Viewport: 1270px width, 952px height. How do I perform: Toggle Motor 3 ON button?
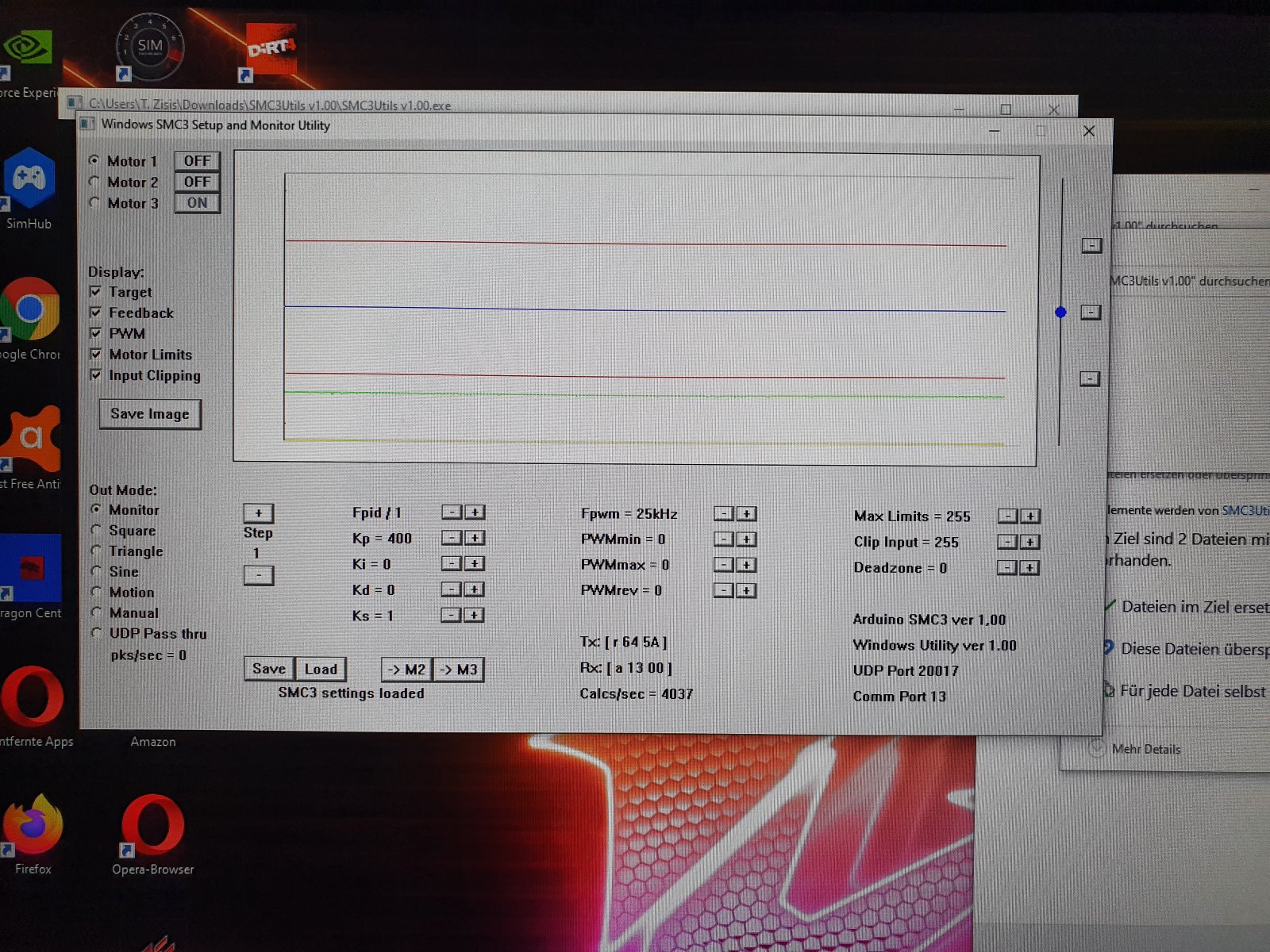197,203
